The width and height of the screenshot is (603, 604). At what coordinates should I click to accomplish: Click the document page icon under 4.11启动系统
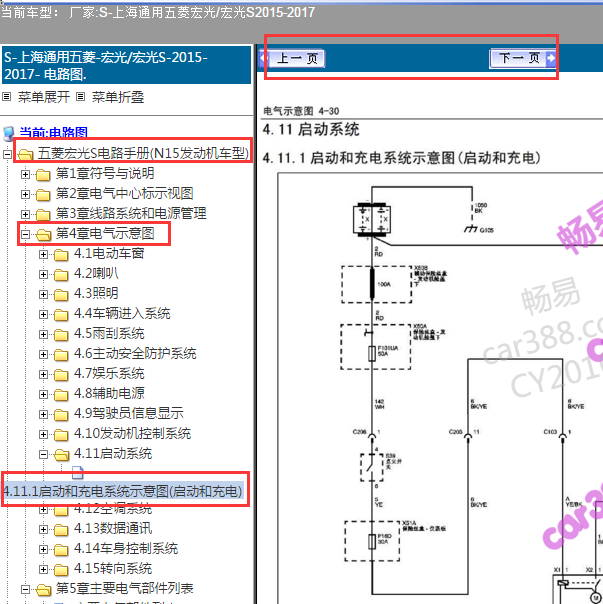[x=77, y=473]
